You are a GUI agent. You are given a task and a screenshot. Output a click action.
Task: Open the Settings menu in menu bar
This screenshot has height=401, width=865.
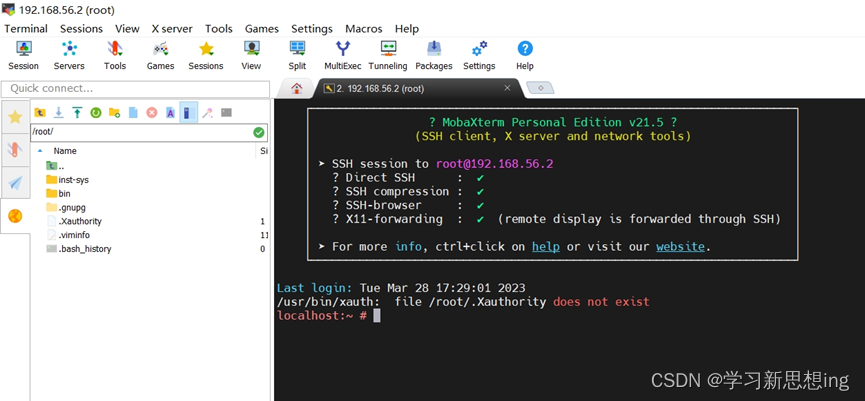[x=312, y=29]
